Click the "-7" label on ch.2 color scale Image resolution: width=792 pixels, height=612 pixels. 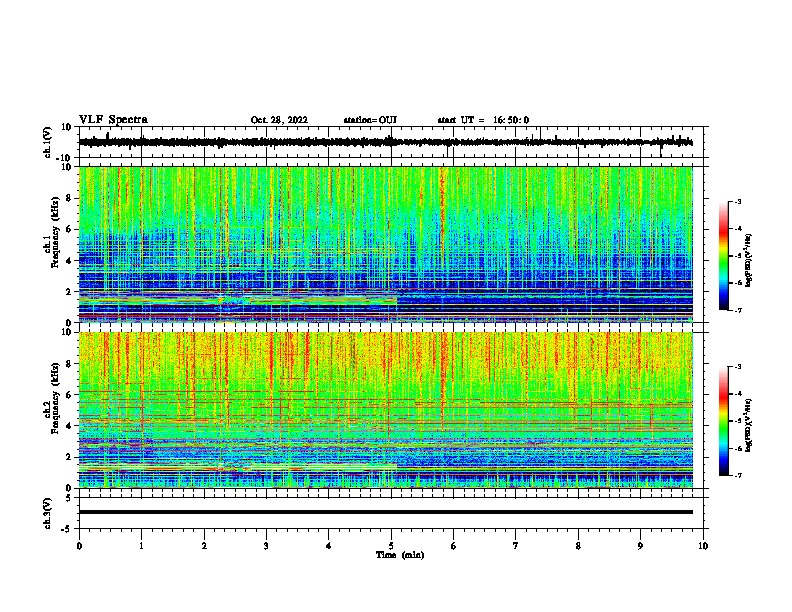(737, 476)
